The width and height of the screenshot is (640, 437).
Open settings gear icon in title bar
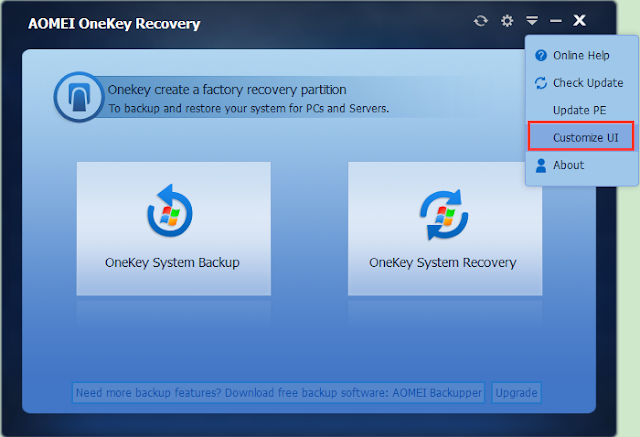pos(507,20)
